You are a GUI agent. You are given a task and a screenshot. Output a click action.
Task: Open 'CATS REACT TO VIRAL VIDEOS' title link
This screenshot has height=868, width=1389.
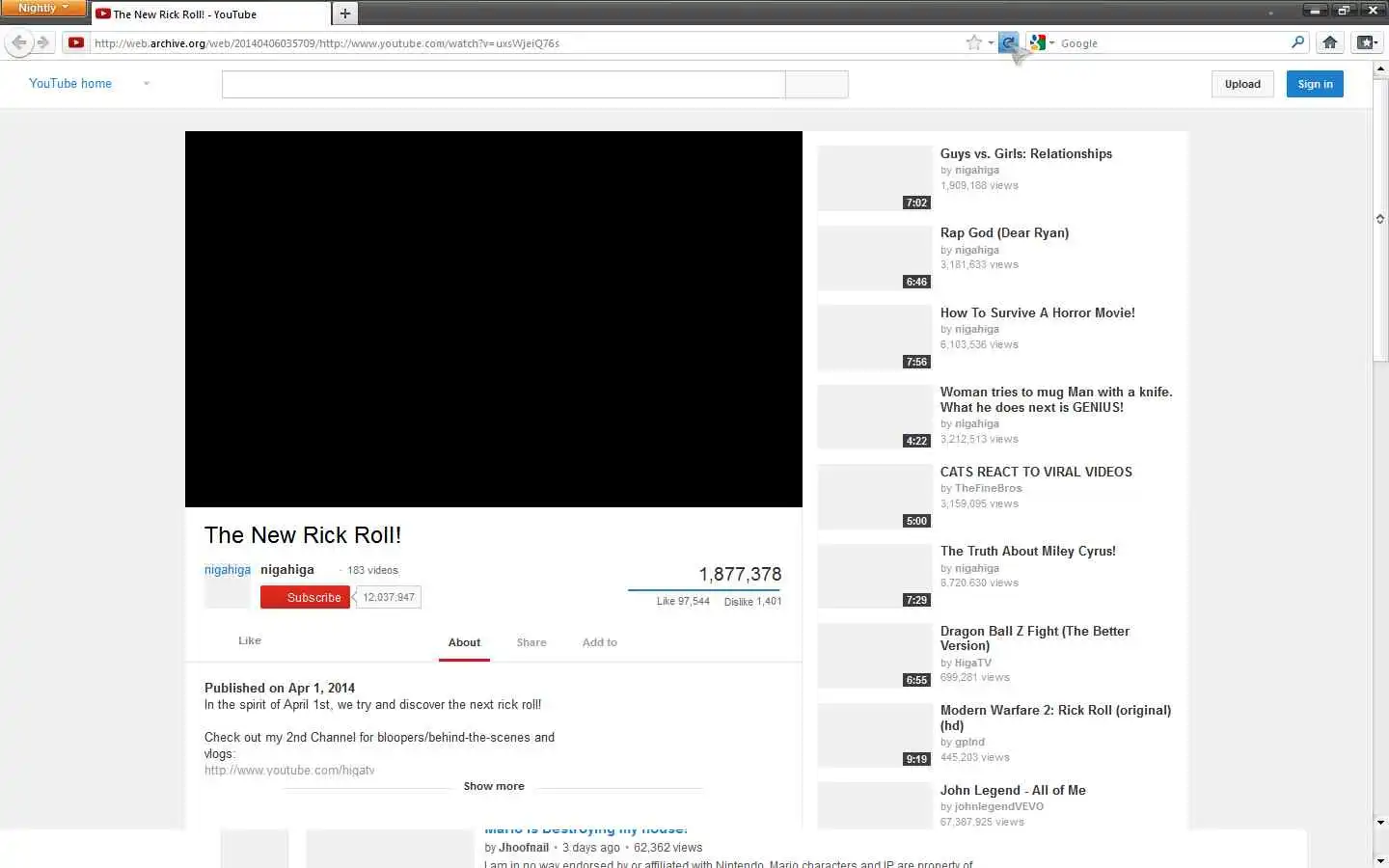[1036, 472]
